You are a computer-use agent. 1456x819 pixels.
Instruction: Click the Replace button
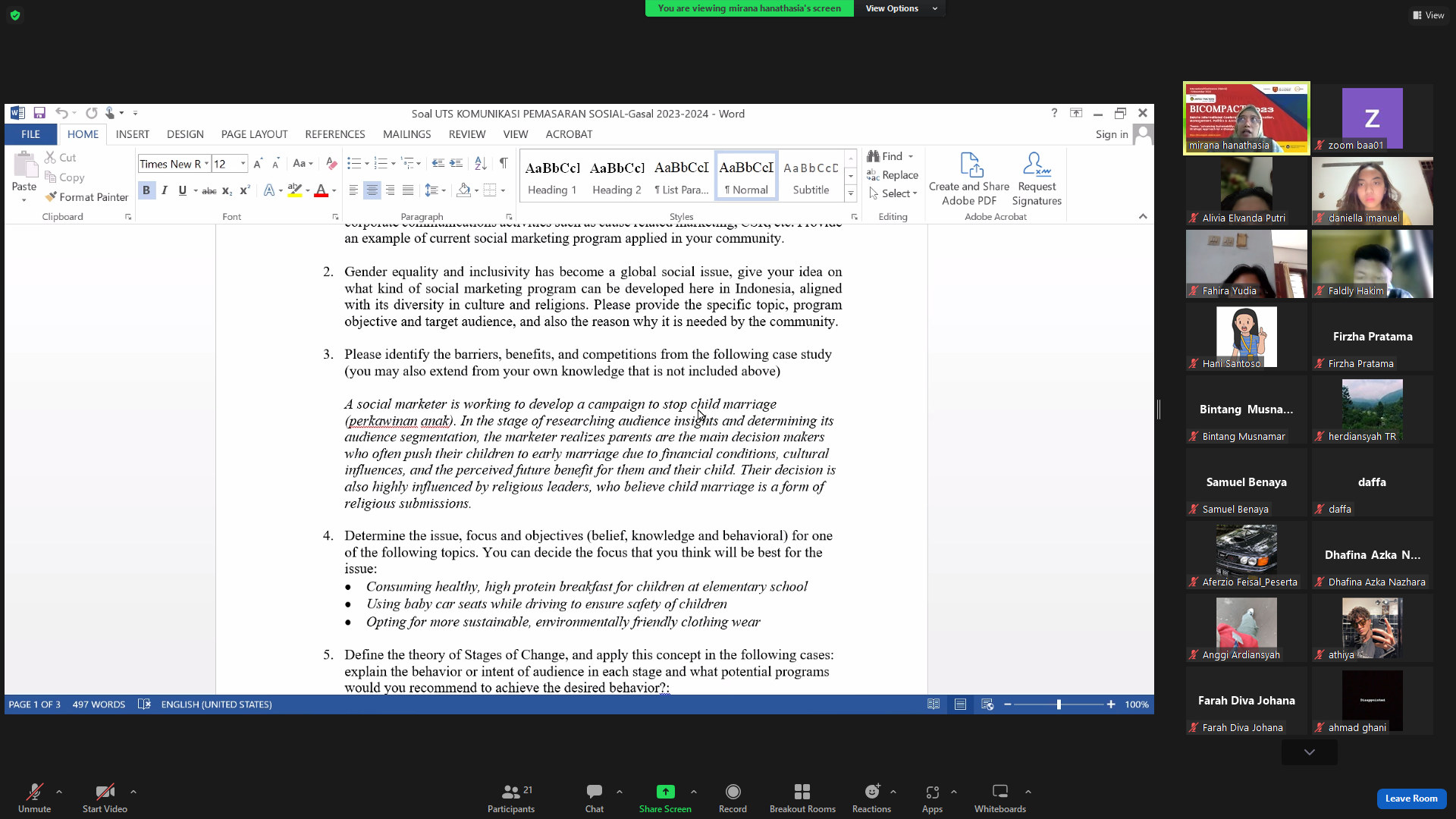[x=893, y=175]
